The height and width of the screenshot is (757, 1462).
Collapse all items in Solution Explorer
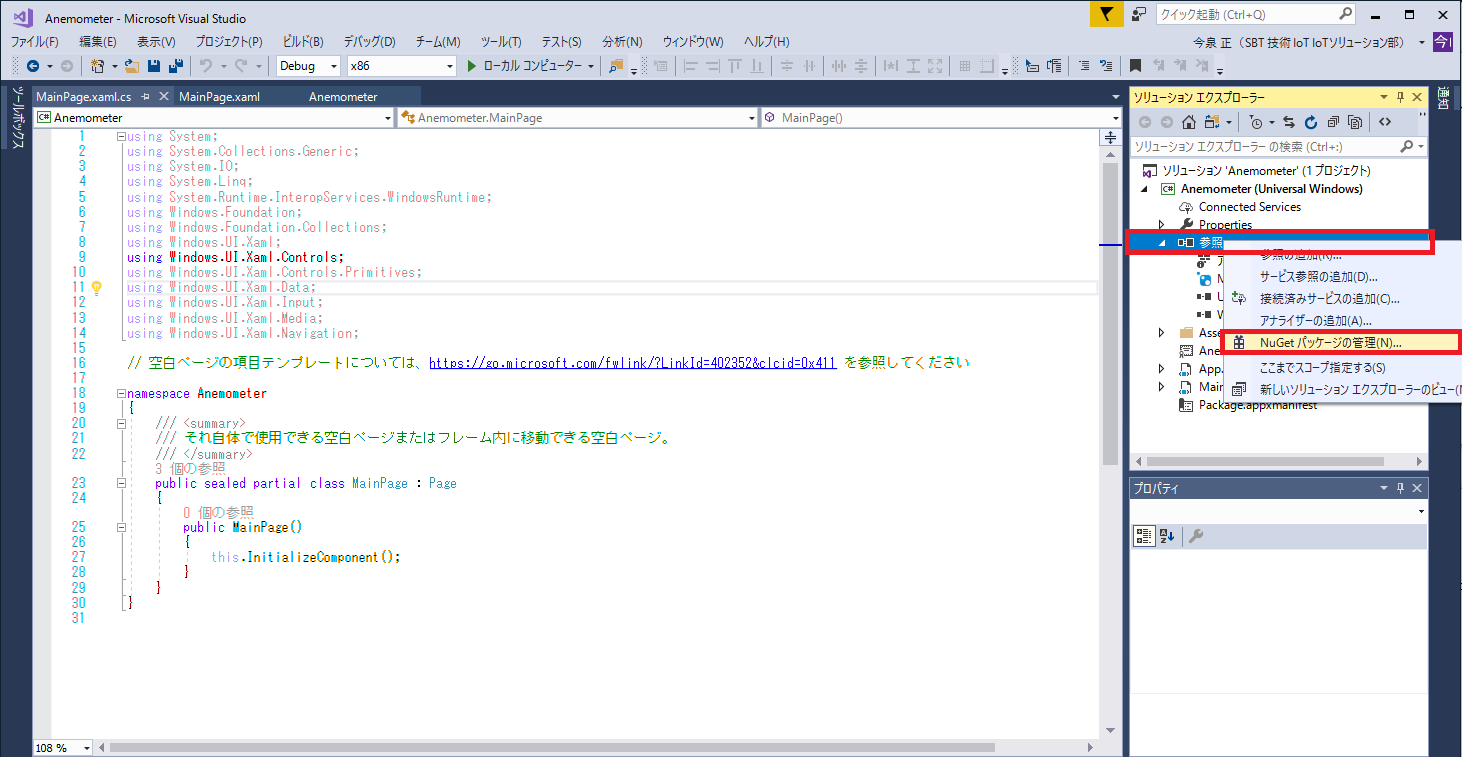[1333, 122]
